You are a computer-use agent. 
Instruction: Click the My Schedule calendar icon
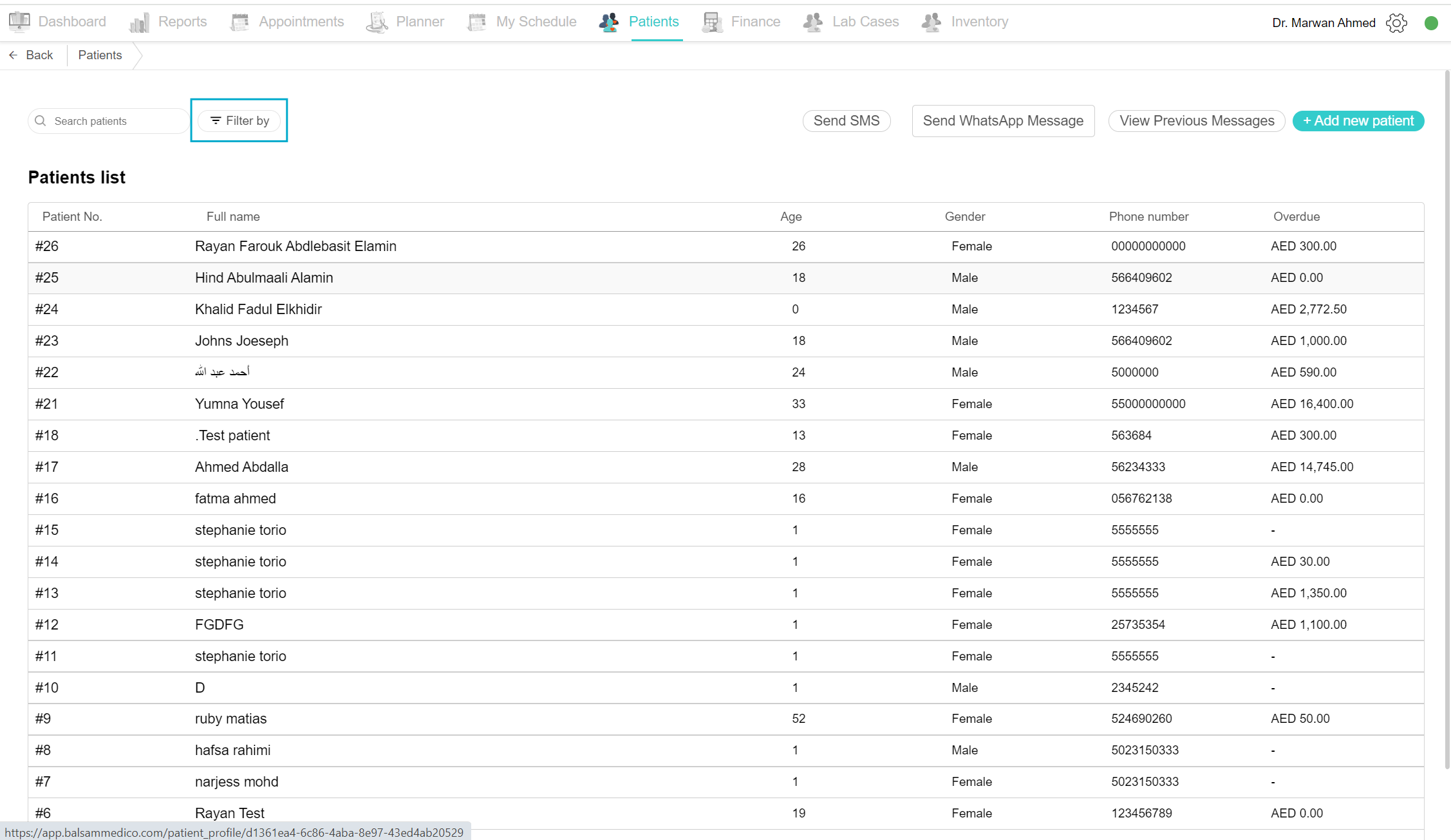click(x=477, y=22)
